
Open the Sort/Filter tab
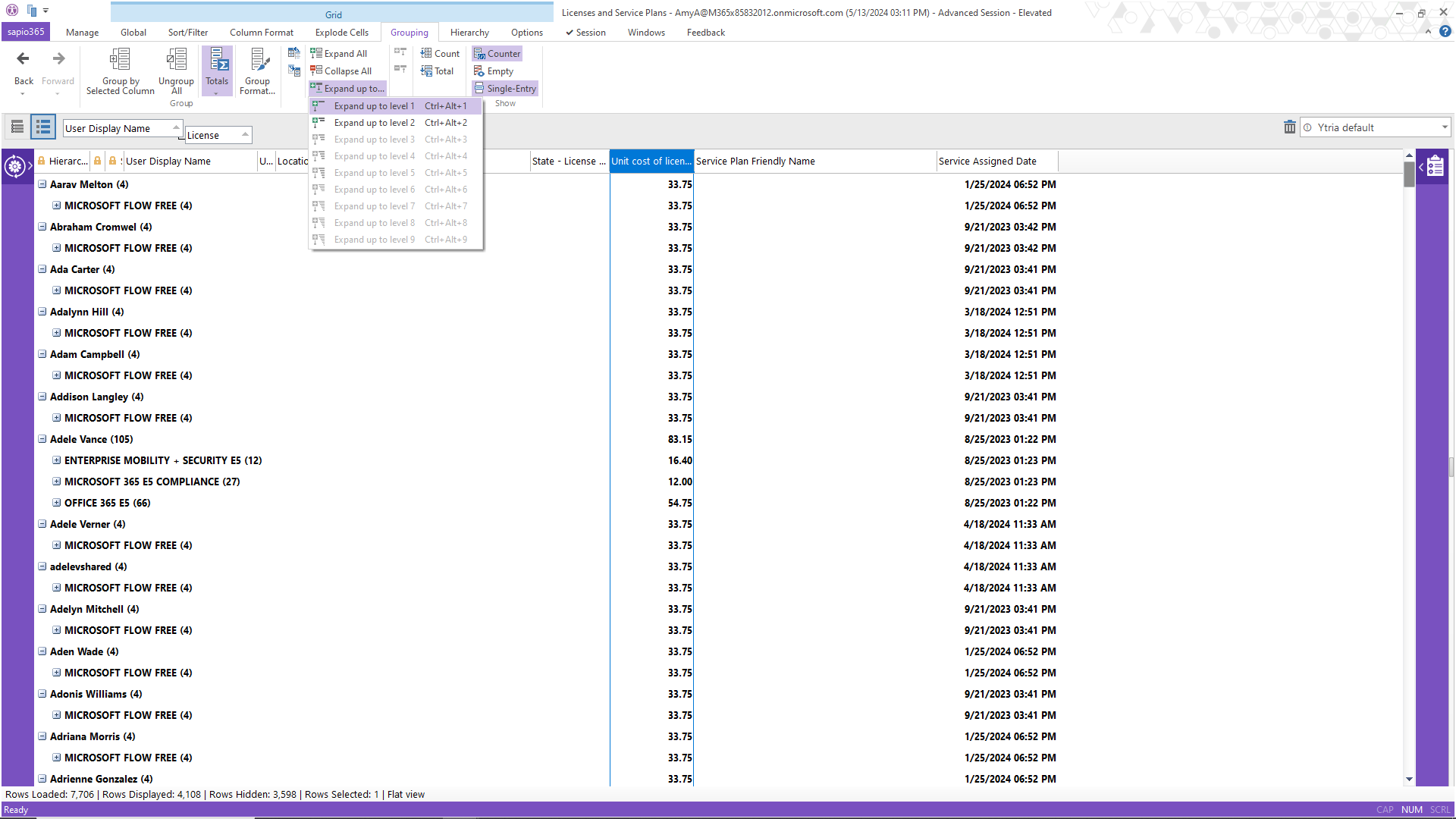188,33
